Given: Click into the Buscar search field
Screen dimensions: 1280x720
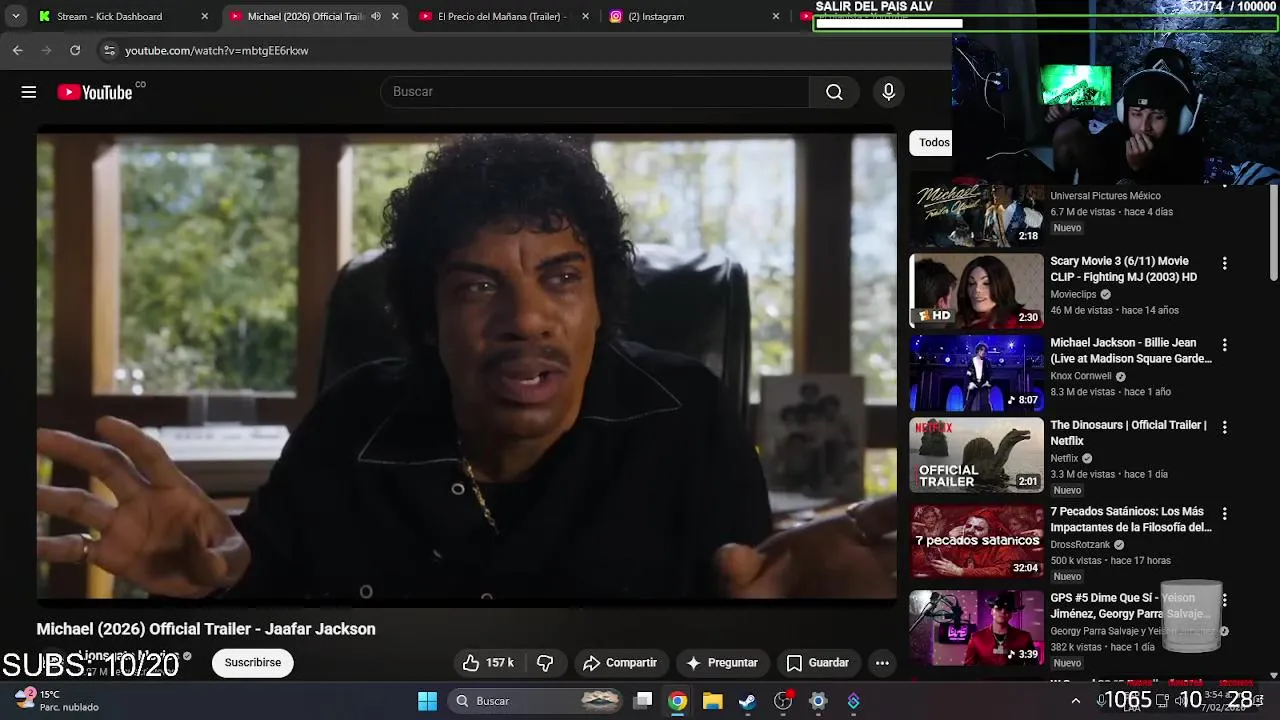Looking at the screenshot, I should [x=595, y=92].
